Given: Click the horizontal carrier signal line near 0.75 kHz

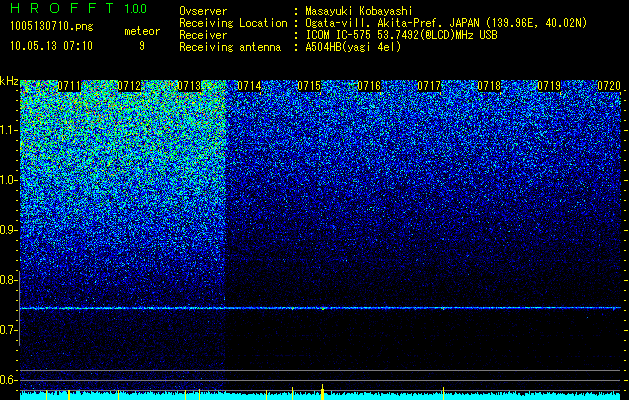Looking at the screenshot, I should tap(321, 308).
